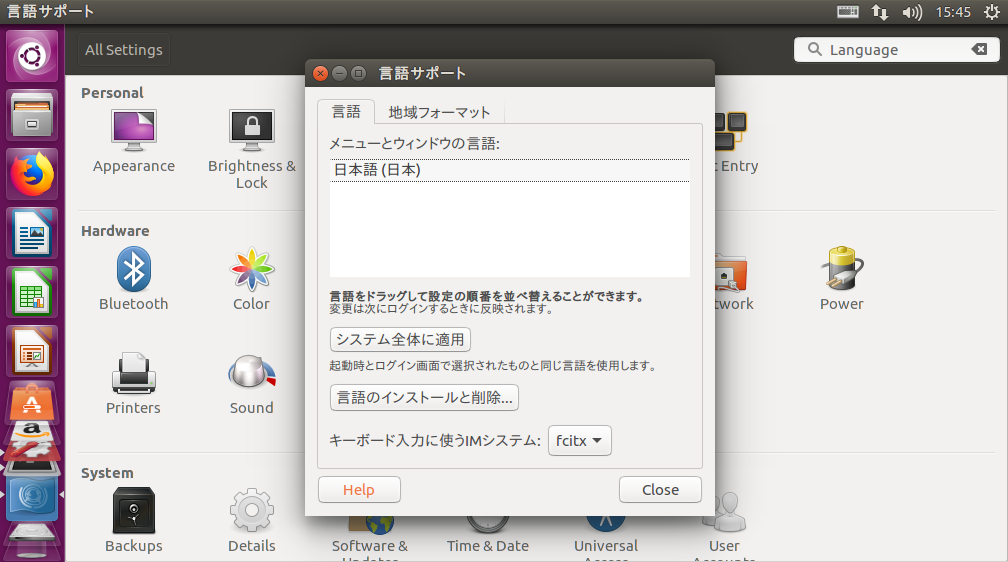
Task: Switch to the 言語 tab
Action: (346, 112)
